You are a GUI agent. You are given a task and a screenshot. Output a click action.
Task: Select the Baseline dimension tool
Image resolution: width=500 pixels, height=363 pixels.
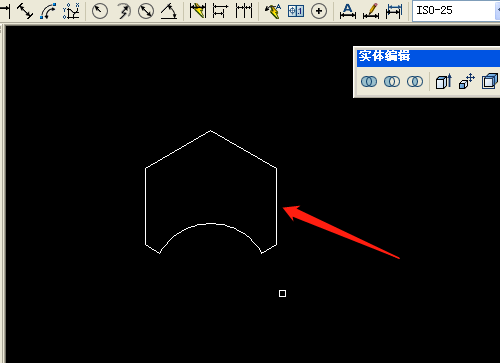click(221, 11)
